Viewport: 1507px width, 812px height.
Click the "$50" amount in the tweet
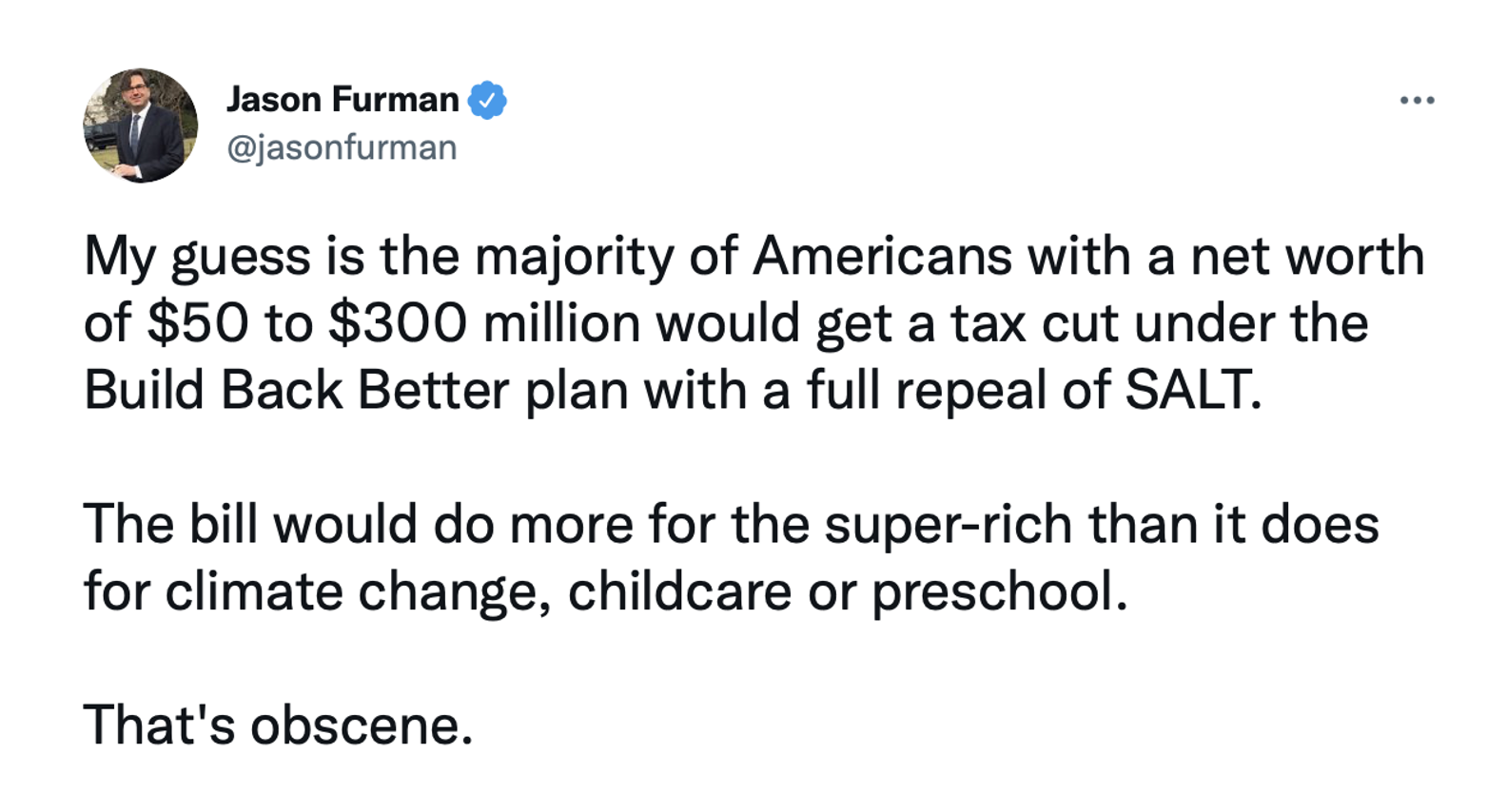(198, 323)
